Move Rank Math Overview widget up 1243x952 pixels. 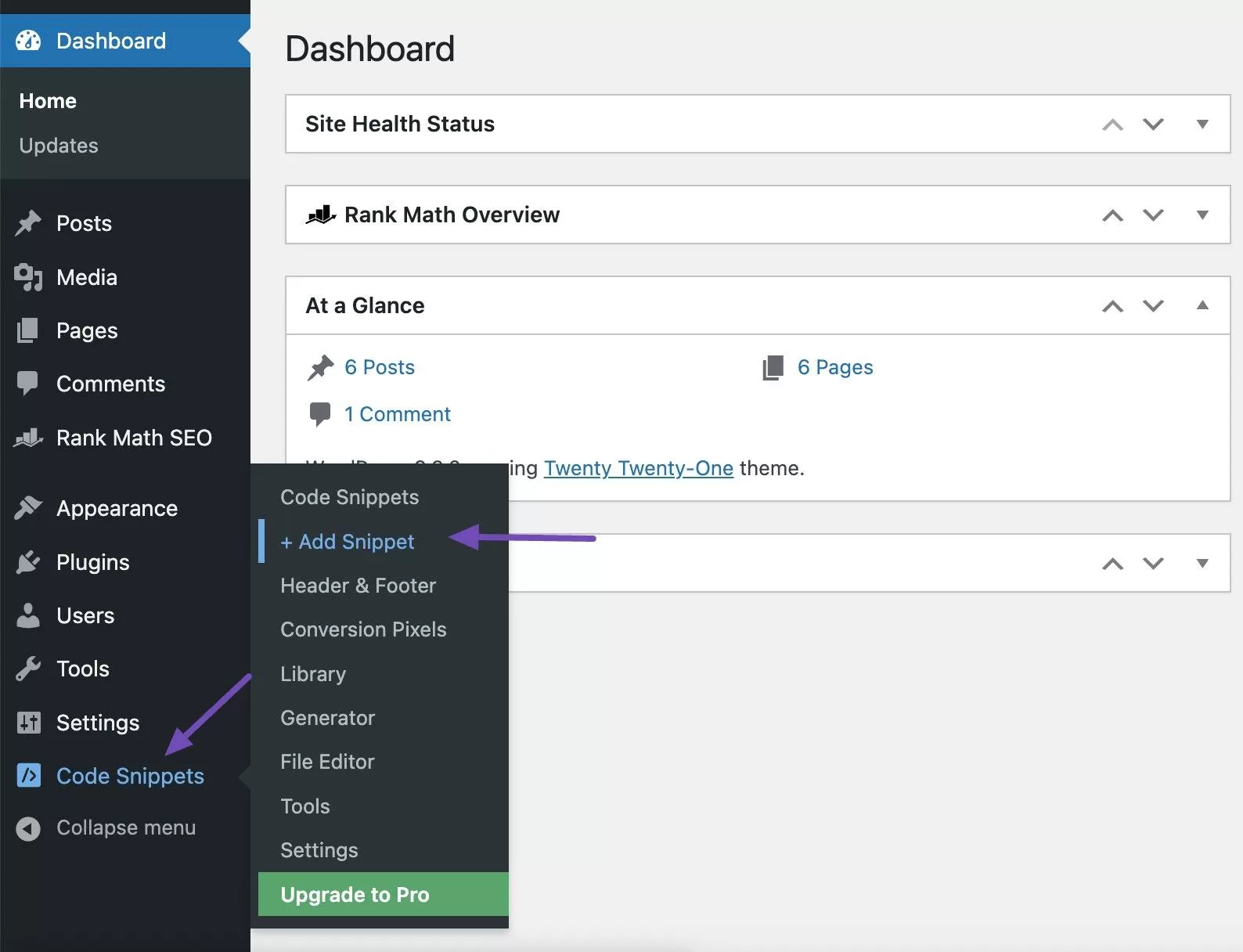[1112, 215]
